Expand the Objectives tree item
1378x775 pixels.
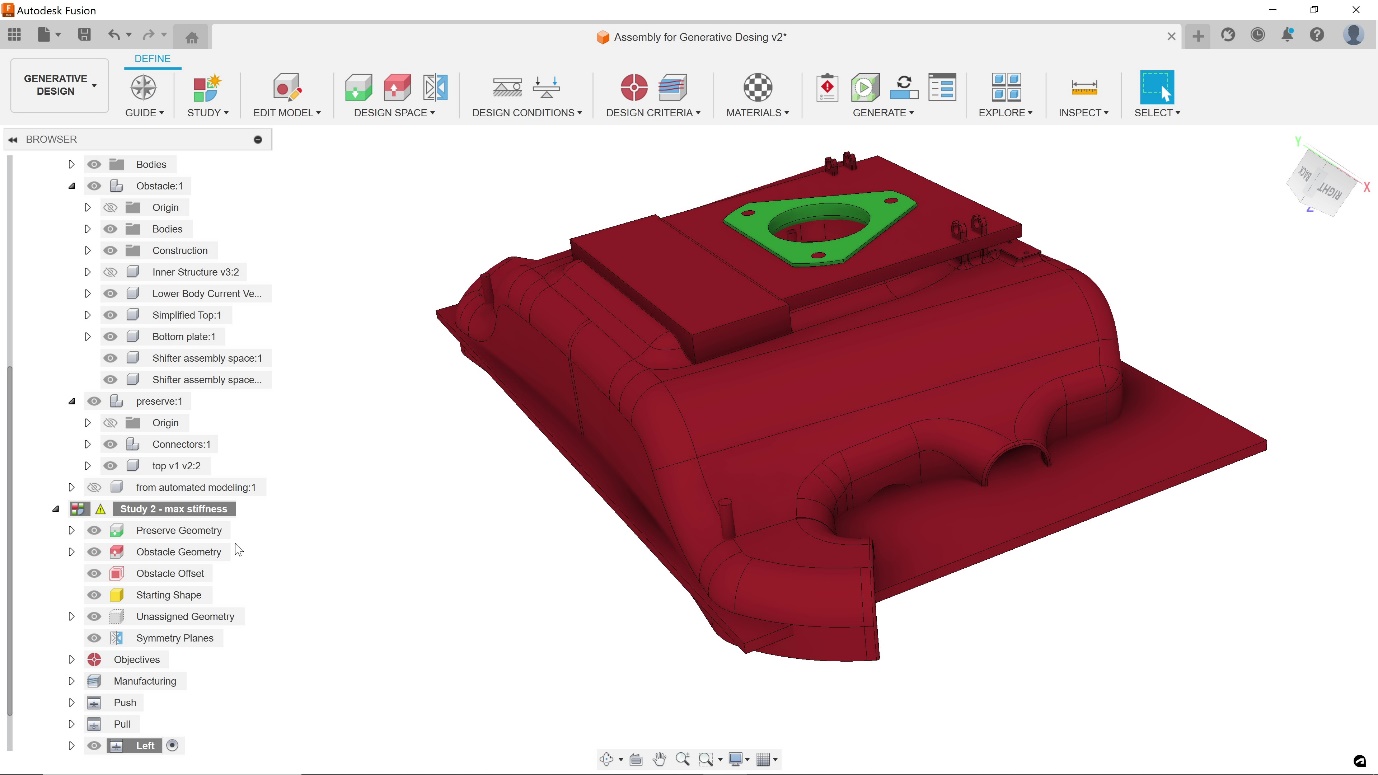coord(71,659)
